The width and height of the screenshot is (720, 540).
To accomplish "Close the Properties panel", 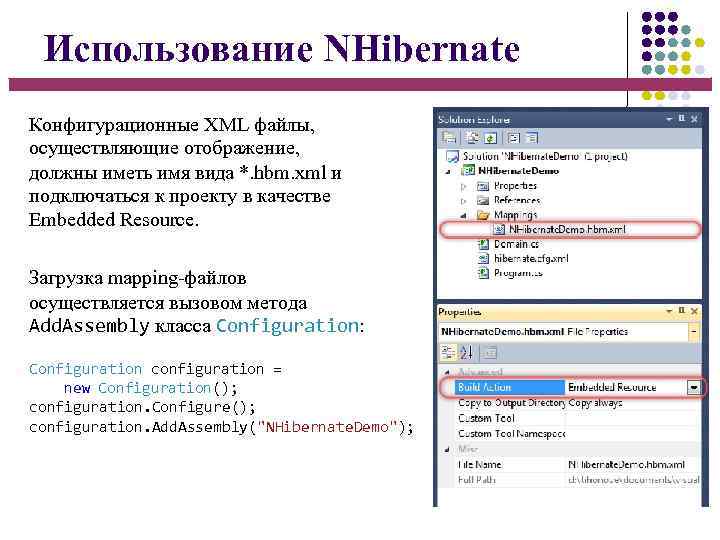I will click(x=694, y=311).
